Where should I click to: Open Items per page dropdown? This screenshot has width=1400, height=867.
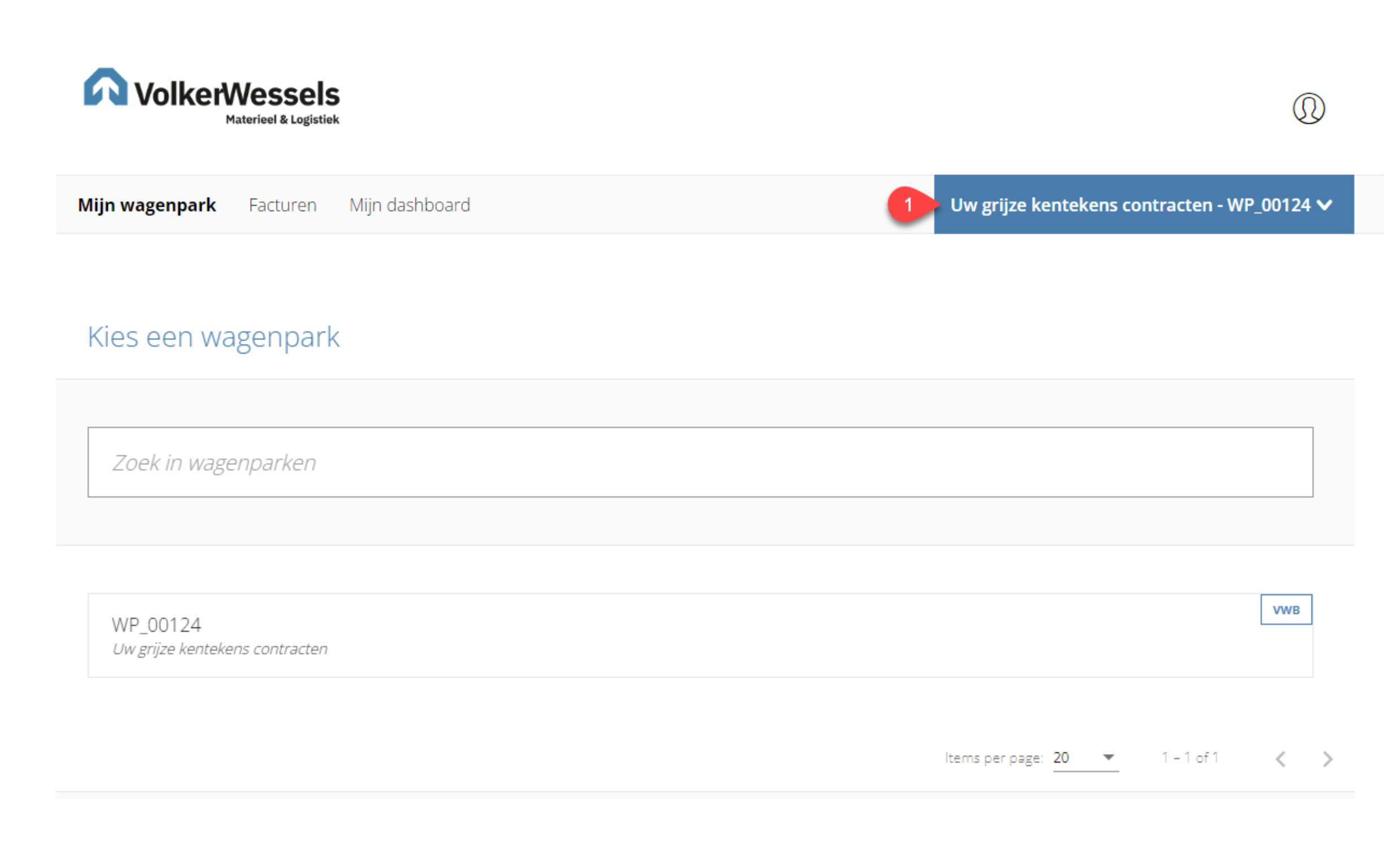1085,757
